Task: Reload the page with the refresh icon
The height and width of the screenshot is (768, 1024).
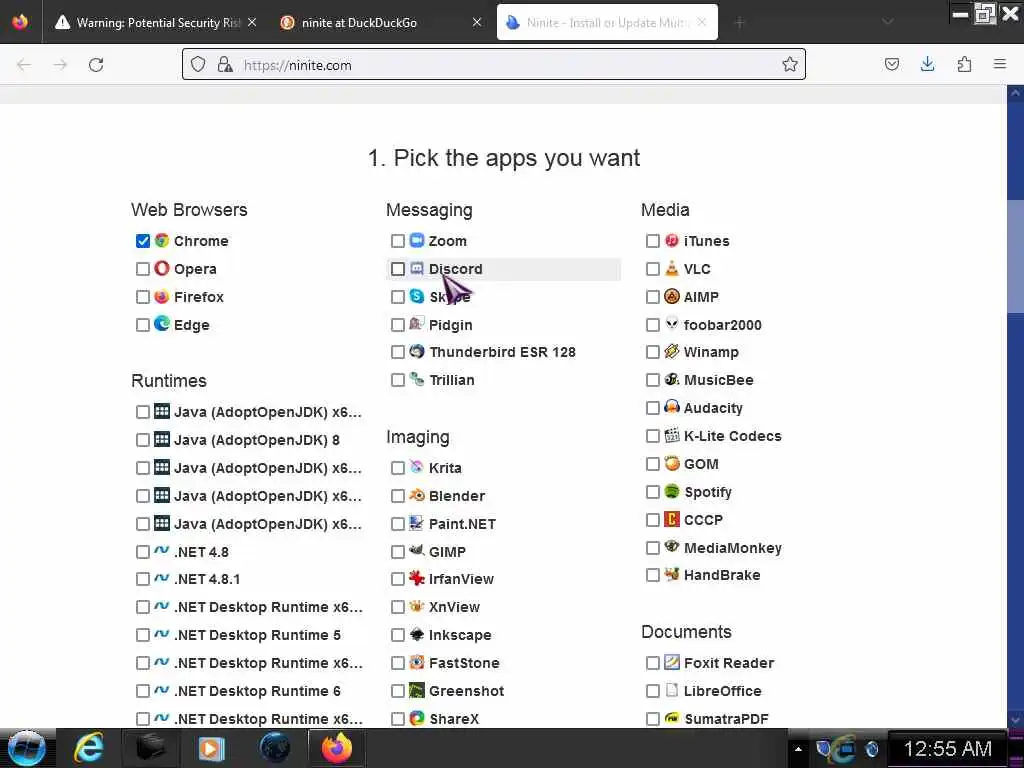Action: pos(96,65)
